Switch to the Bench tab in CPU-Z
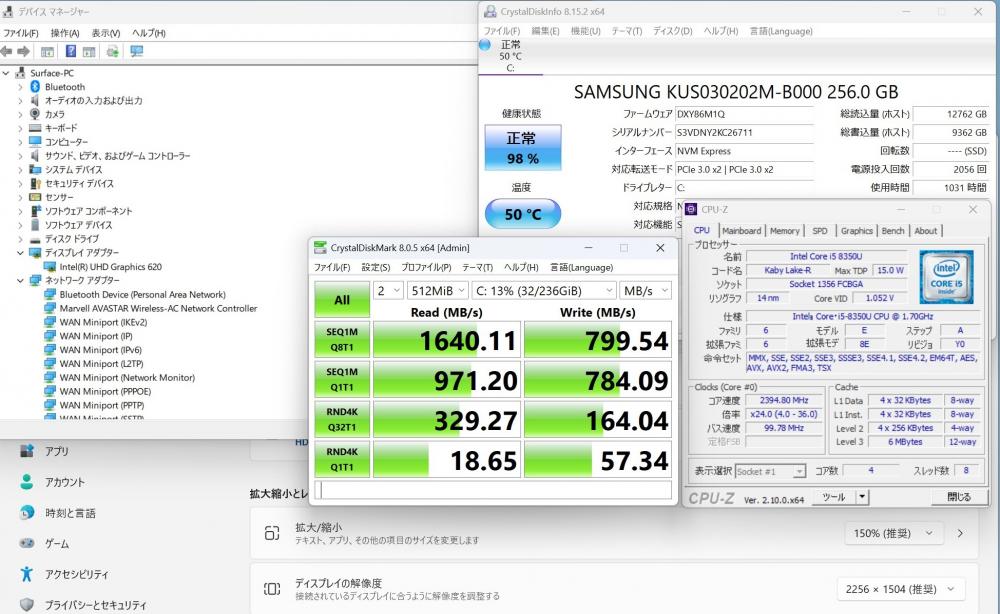1000x614 pixels. (893, 231)
